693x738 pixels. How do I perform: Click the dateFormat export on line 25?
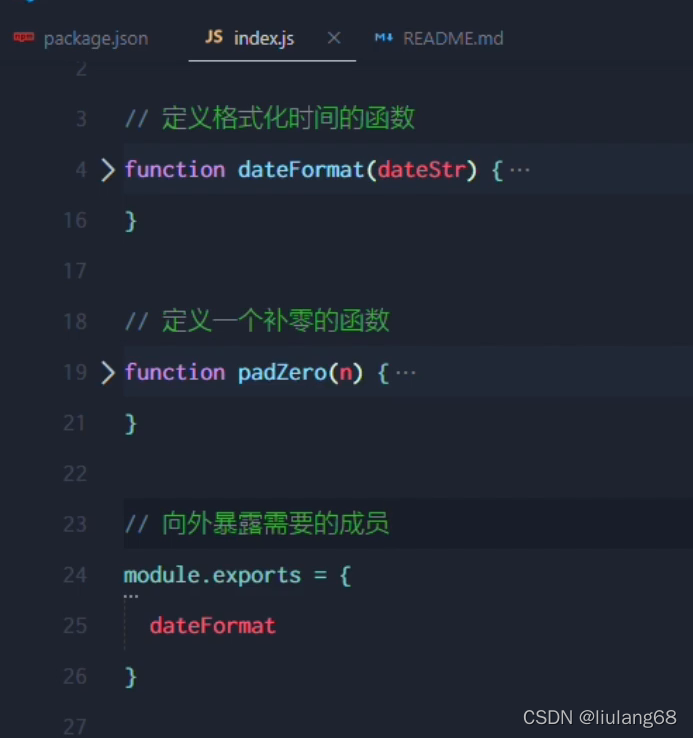coord(213,626)
